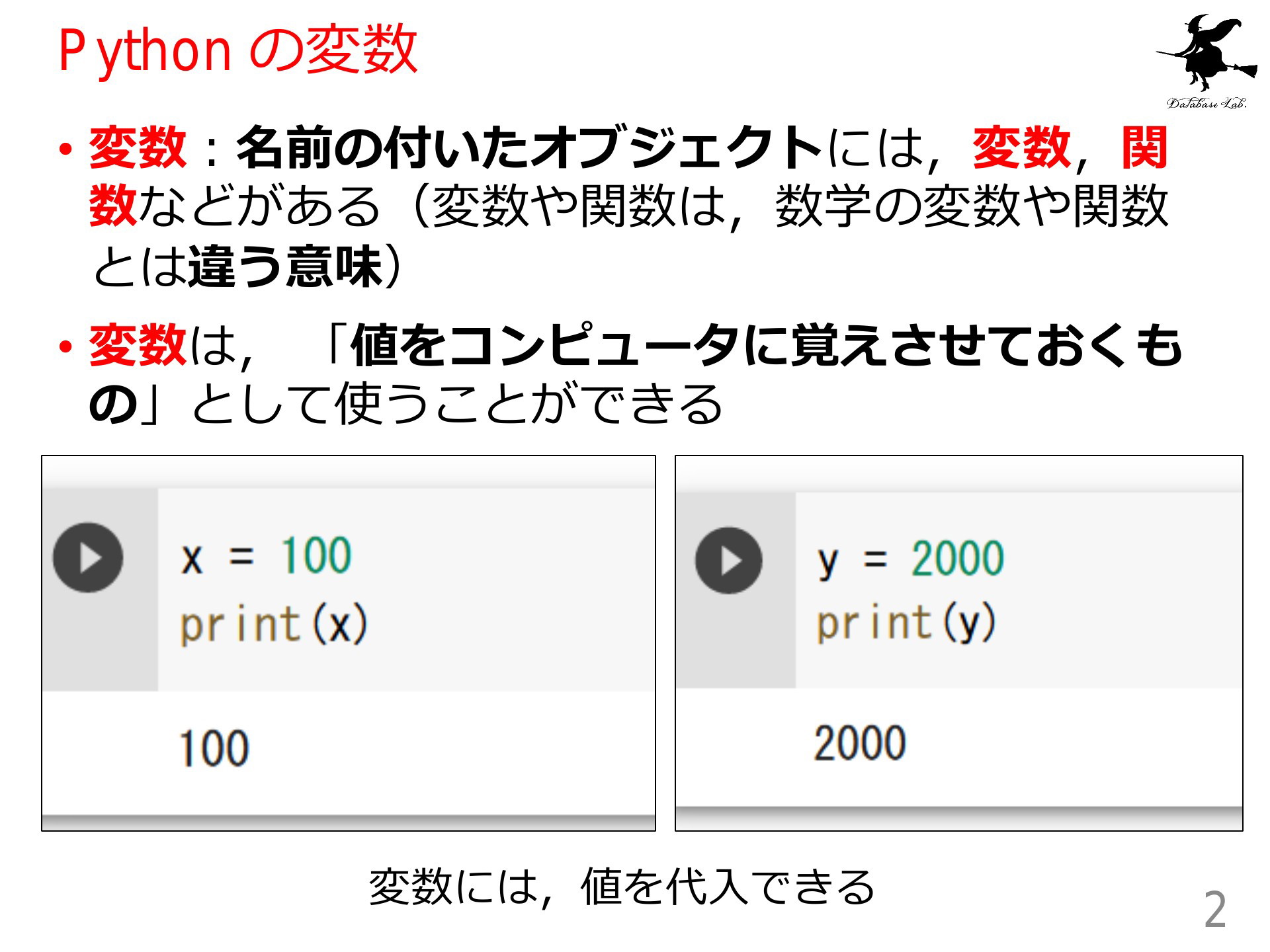Click the slide page number 2

(x=1214, y=910)
